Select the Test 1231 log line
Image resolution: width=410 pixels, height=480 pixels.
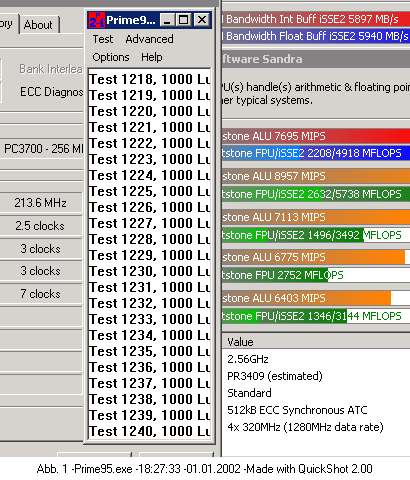(150, 287)
